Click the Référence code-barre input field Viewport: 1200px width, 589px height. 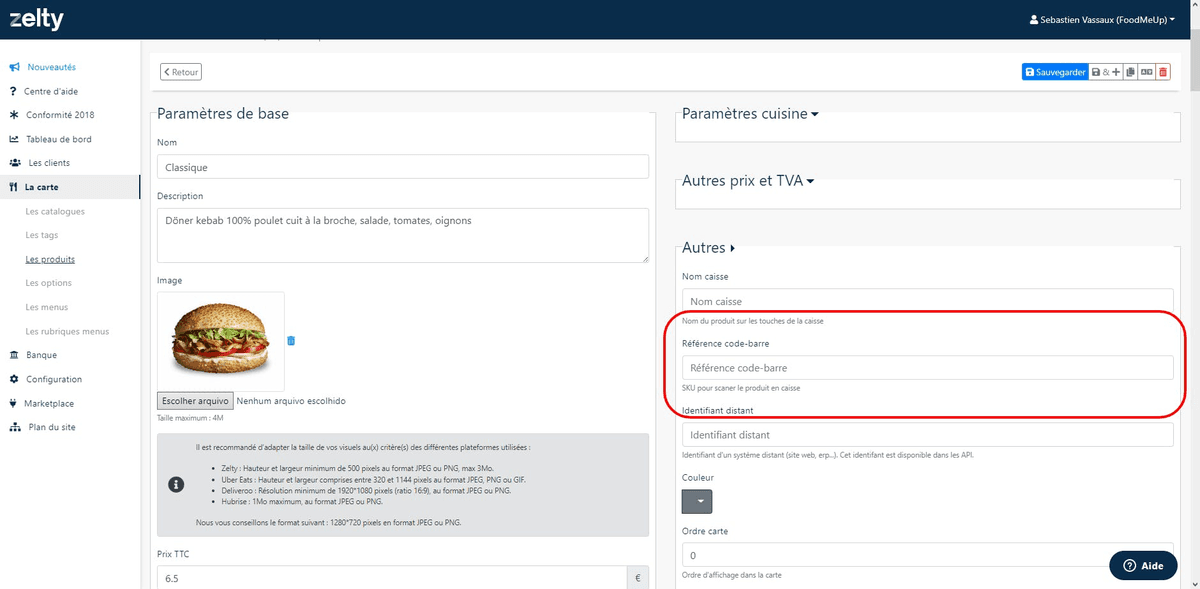click(x=927, y=368)
